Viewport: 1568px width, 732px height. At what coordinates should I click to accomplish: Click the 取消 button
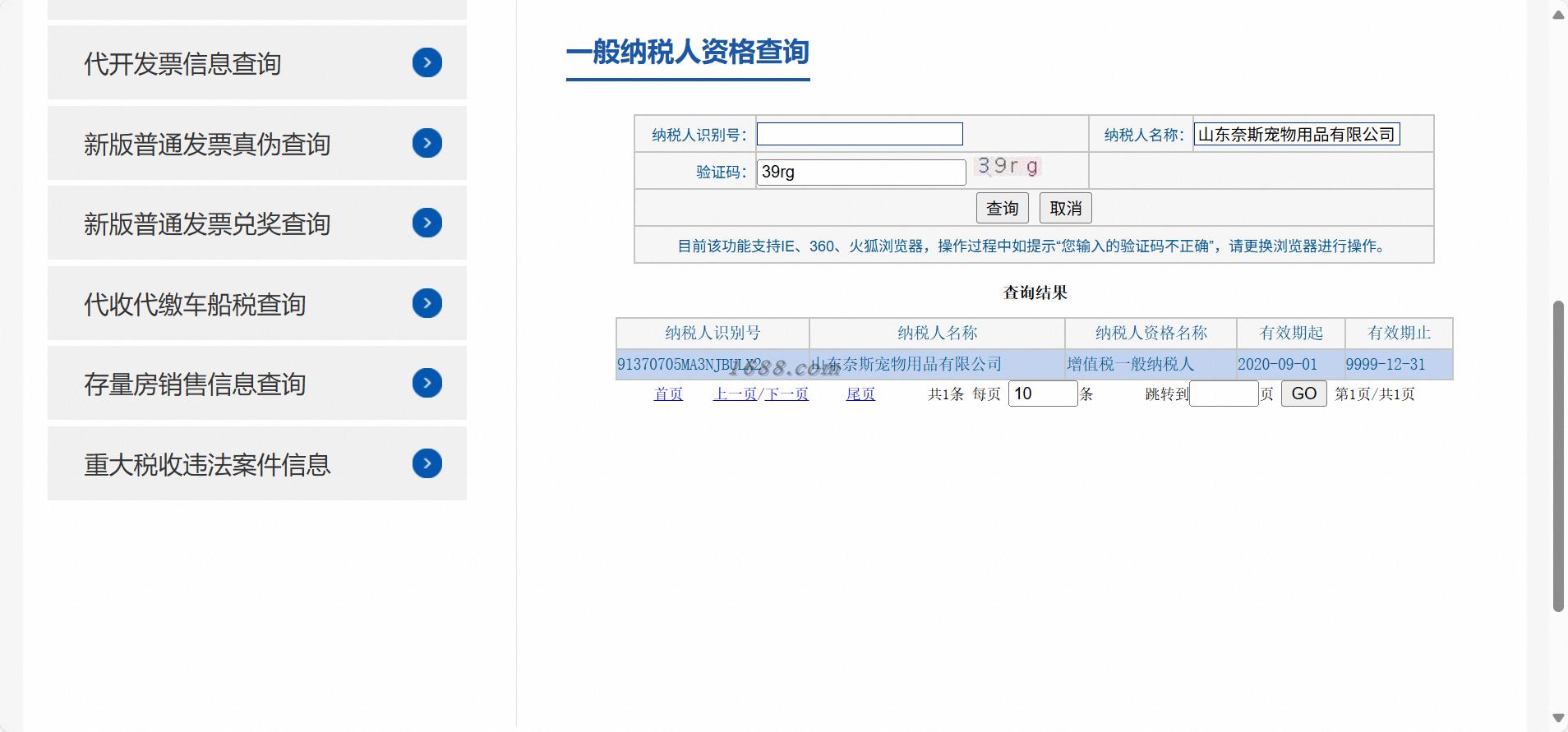click(1066, 208)
